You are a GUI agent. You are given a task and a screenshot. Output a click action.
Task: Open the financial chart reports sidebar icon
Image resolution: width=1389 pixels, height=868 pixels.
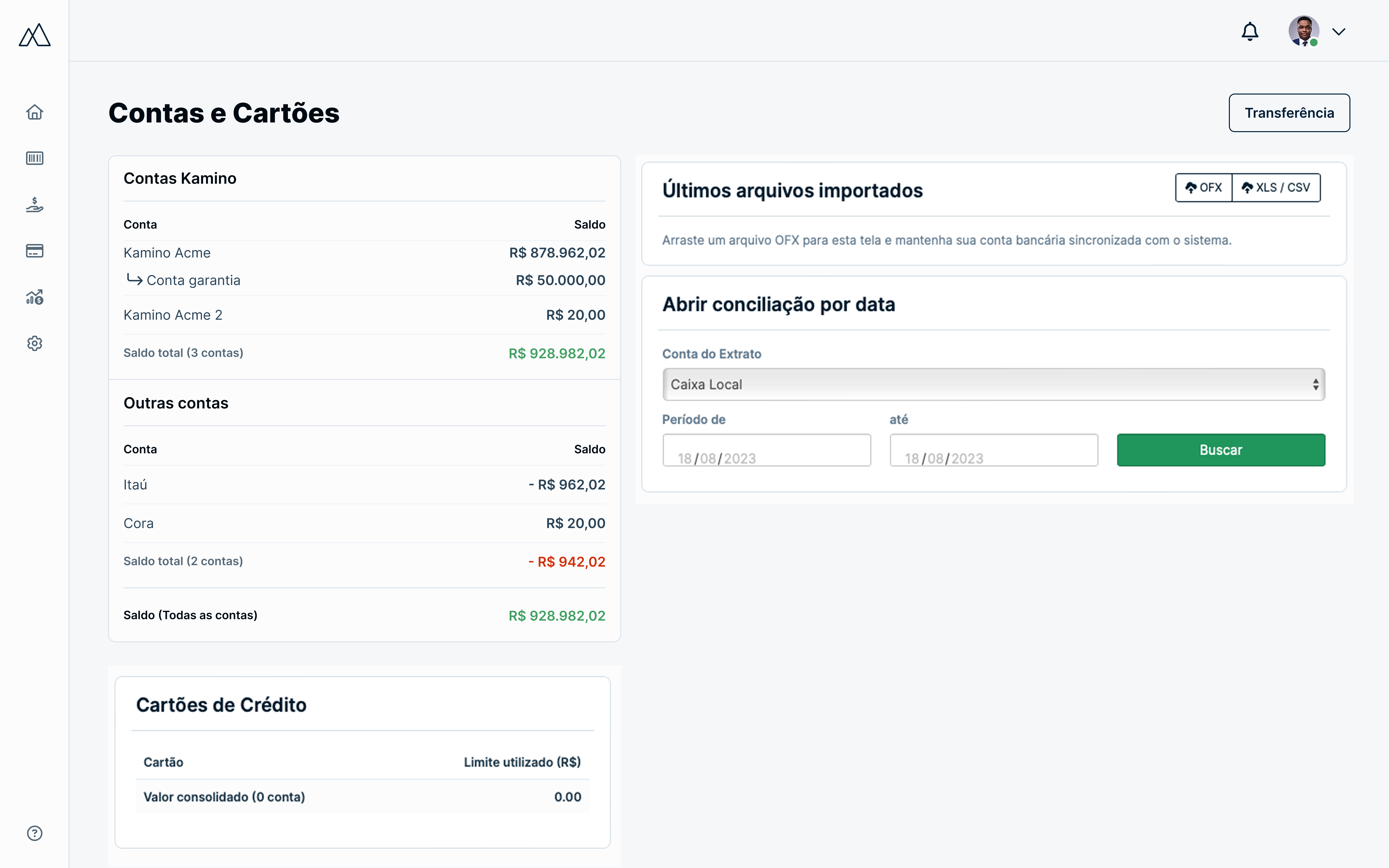(x=34, y=297)
